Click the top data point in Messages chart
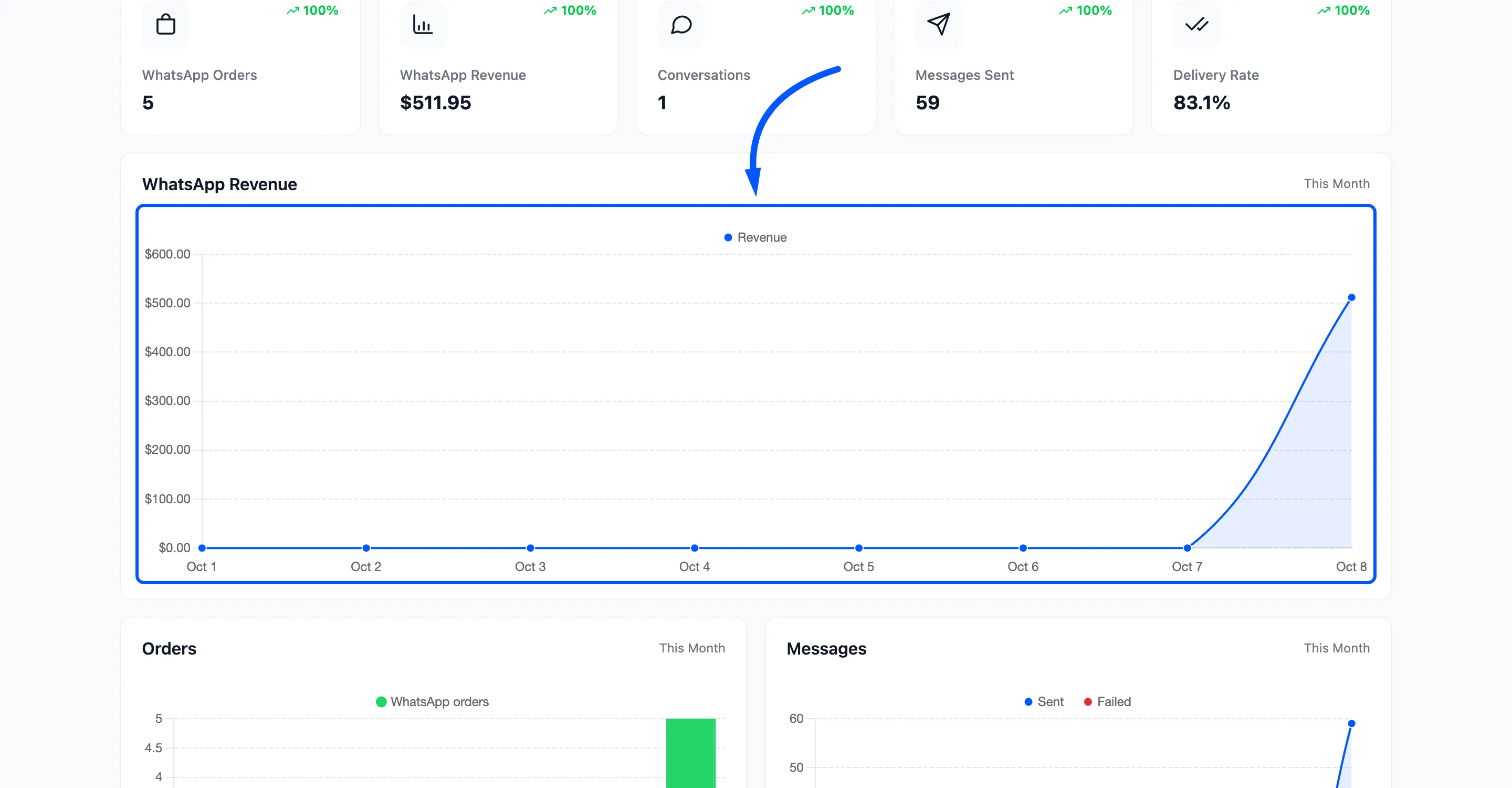 point(1351,723)
